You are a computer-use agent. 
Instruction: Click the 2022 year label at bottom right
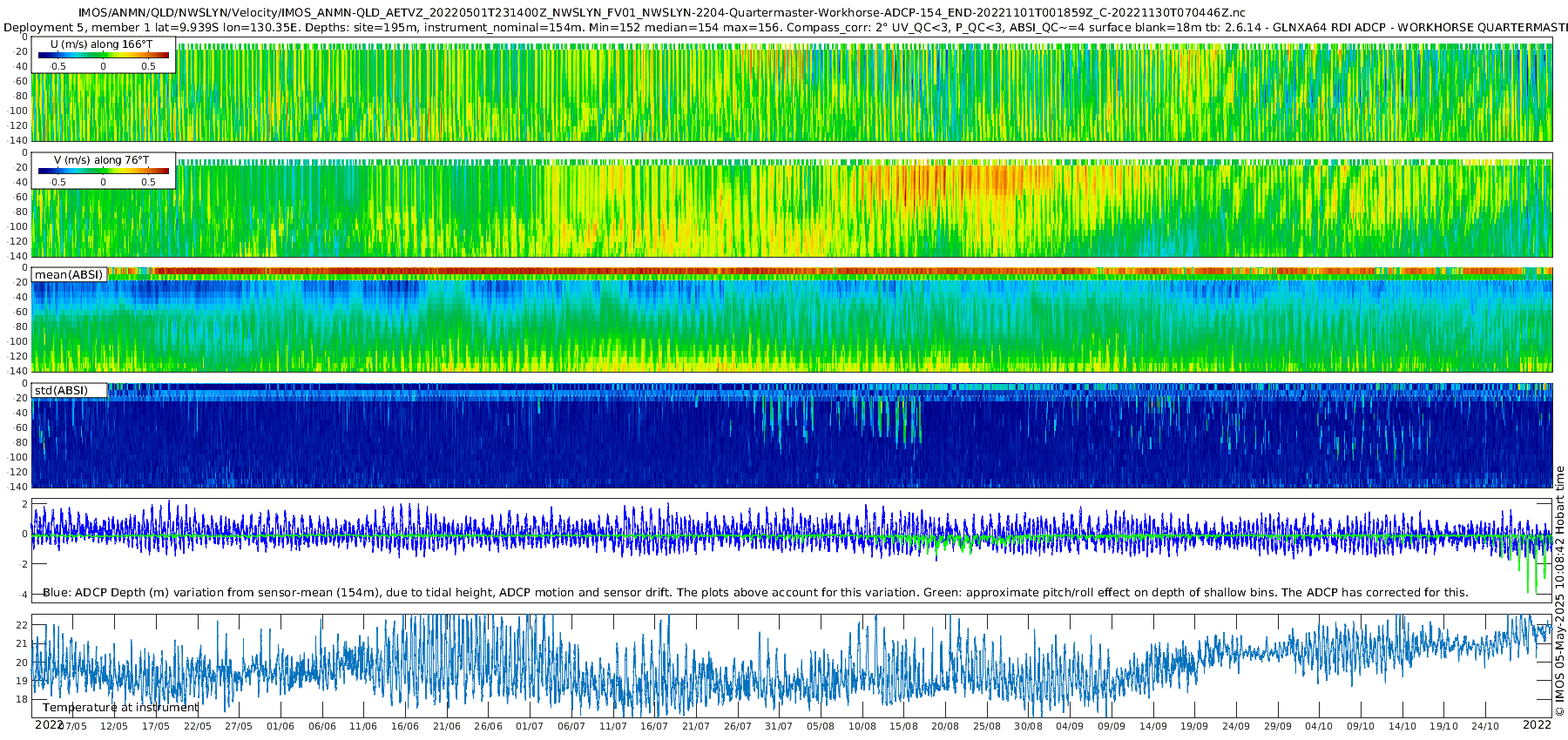point(1537,724)
